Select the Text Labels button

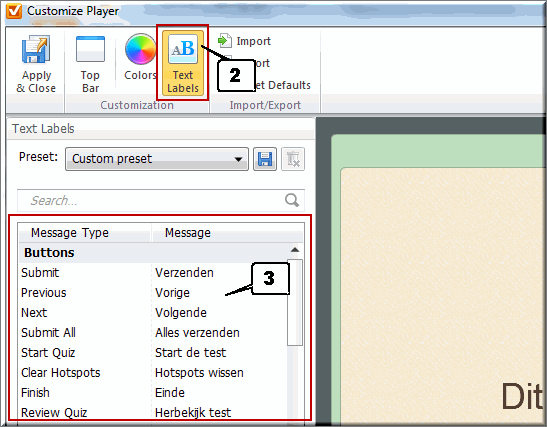pyautogui.click(x=183, y=63)
